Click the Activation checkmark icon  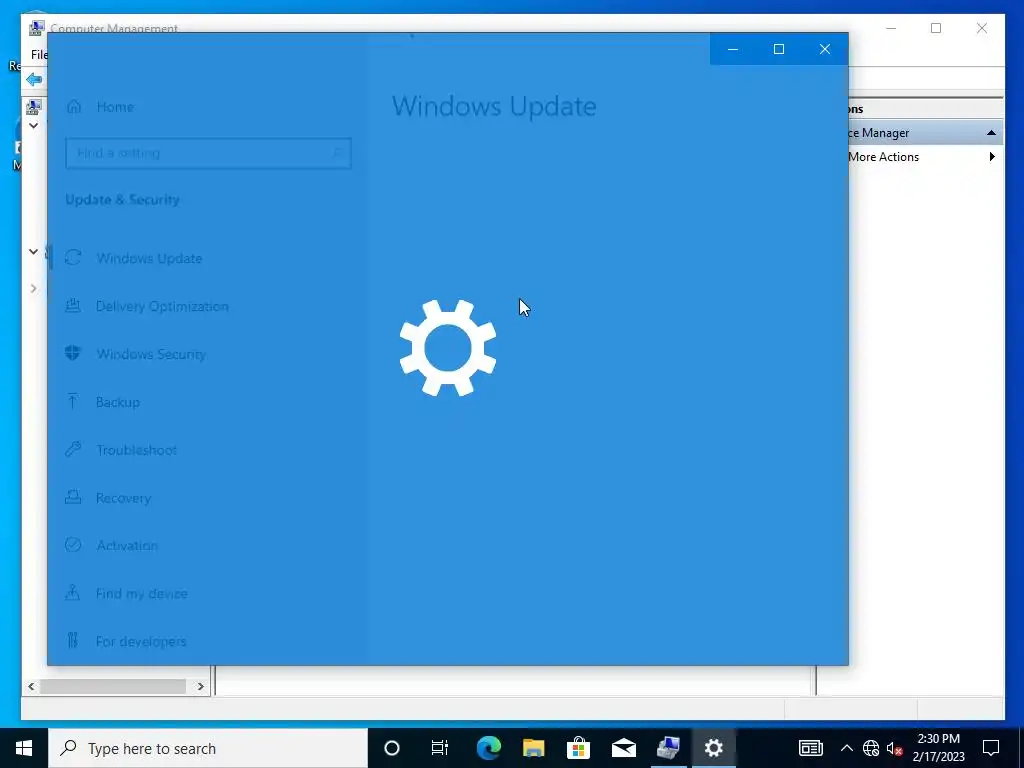click(x=73, y=545)
